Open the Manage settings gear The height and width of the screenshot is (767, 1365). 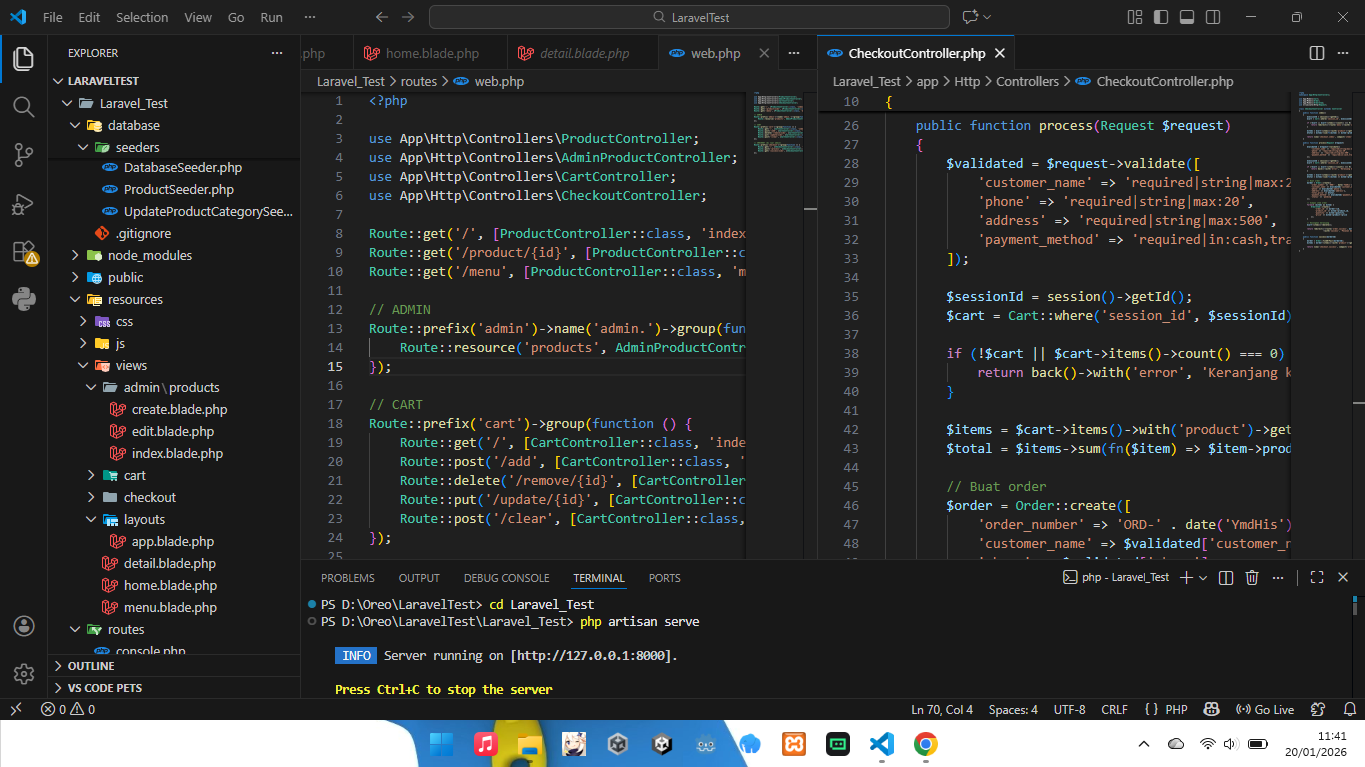coord(23,674)
